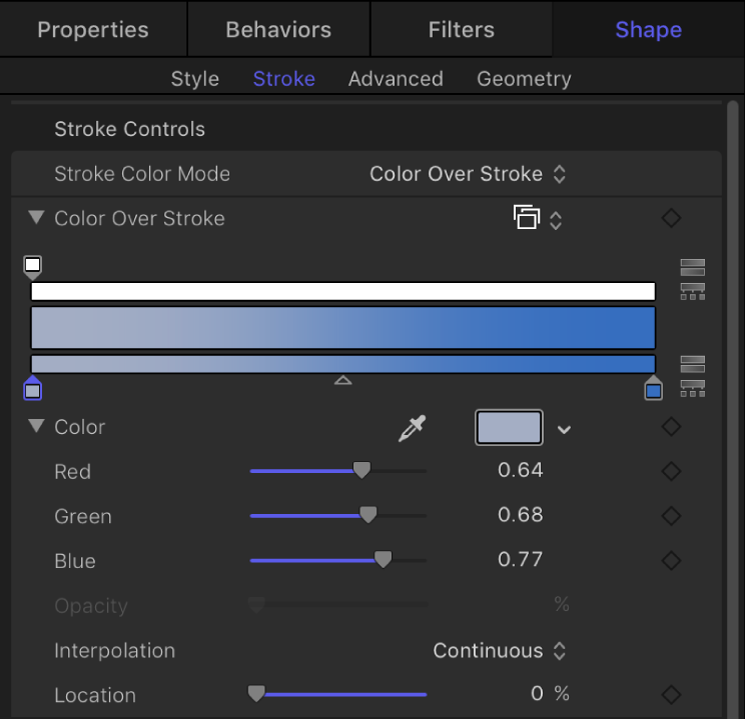Click the Location row keyframe diamond

(672, 694)
